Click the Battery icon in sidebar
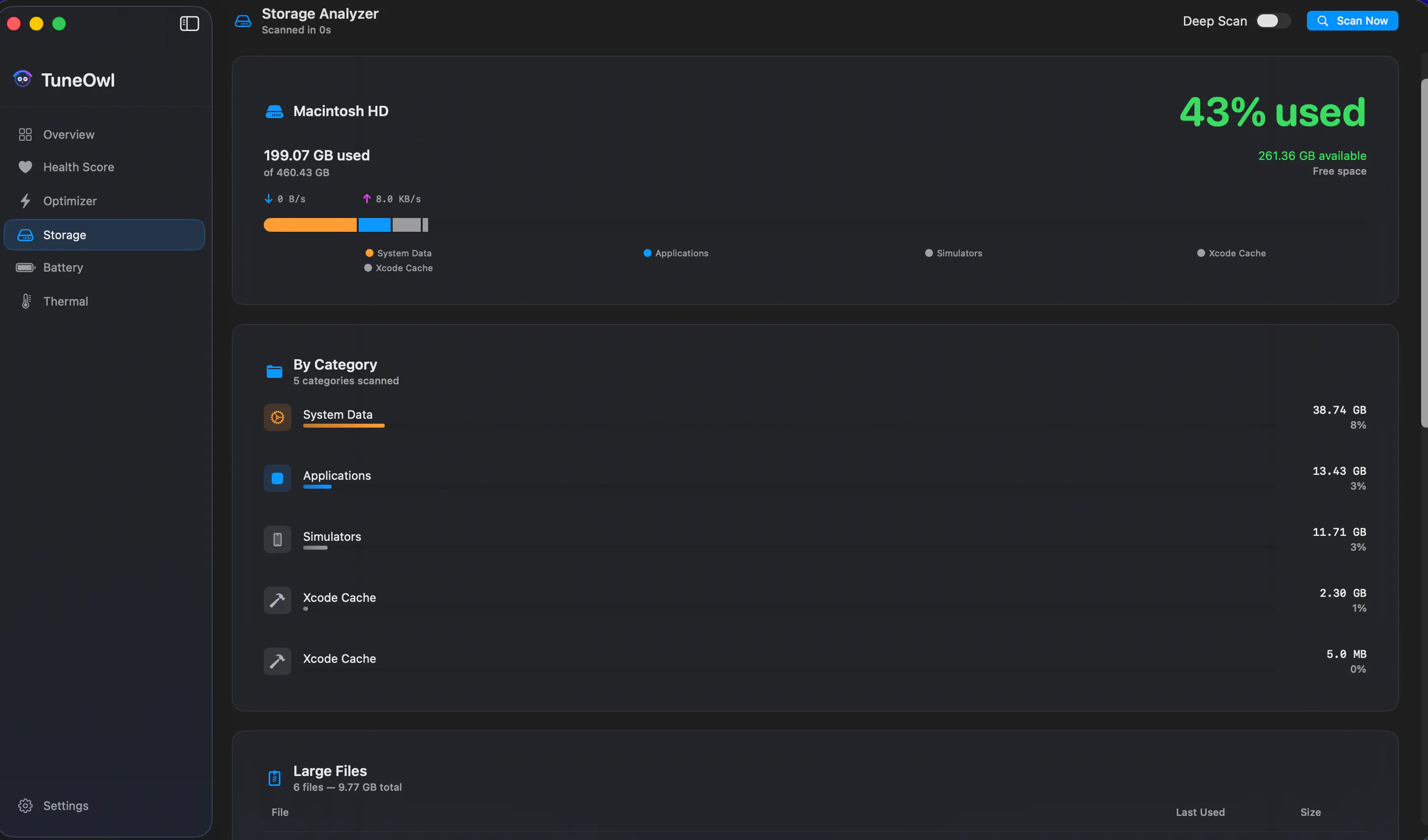Screen dimensions: 1428x840 26,268
